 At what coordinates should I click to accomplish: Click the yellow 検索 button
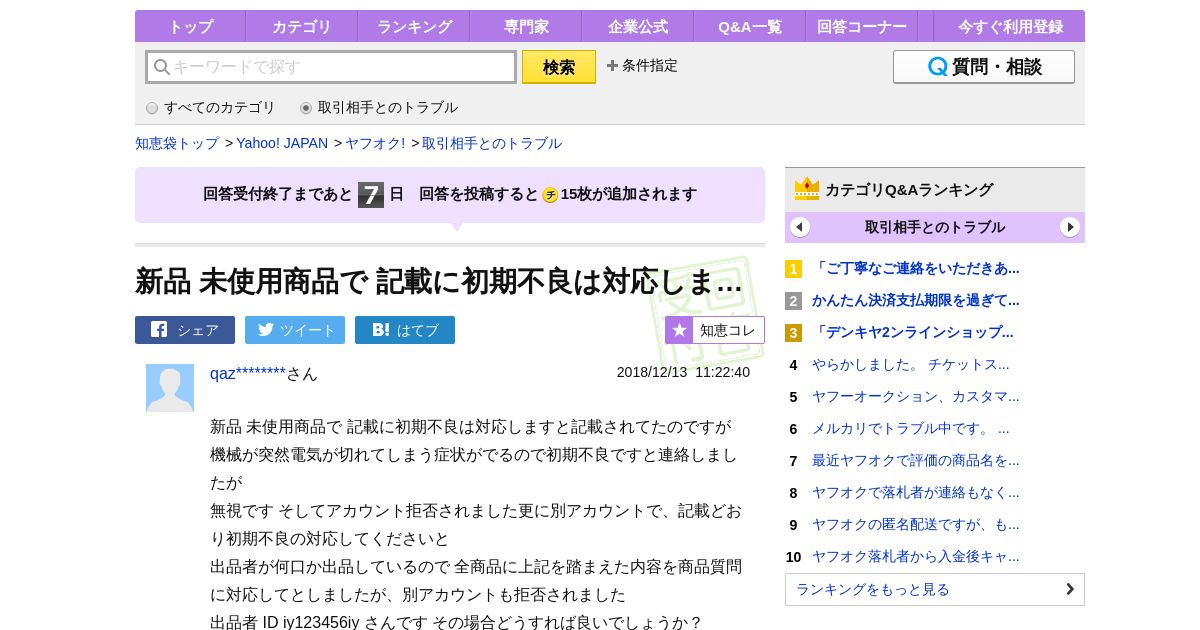click(x=559, y=67)
